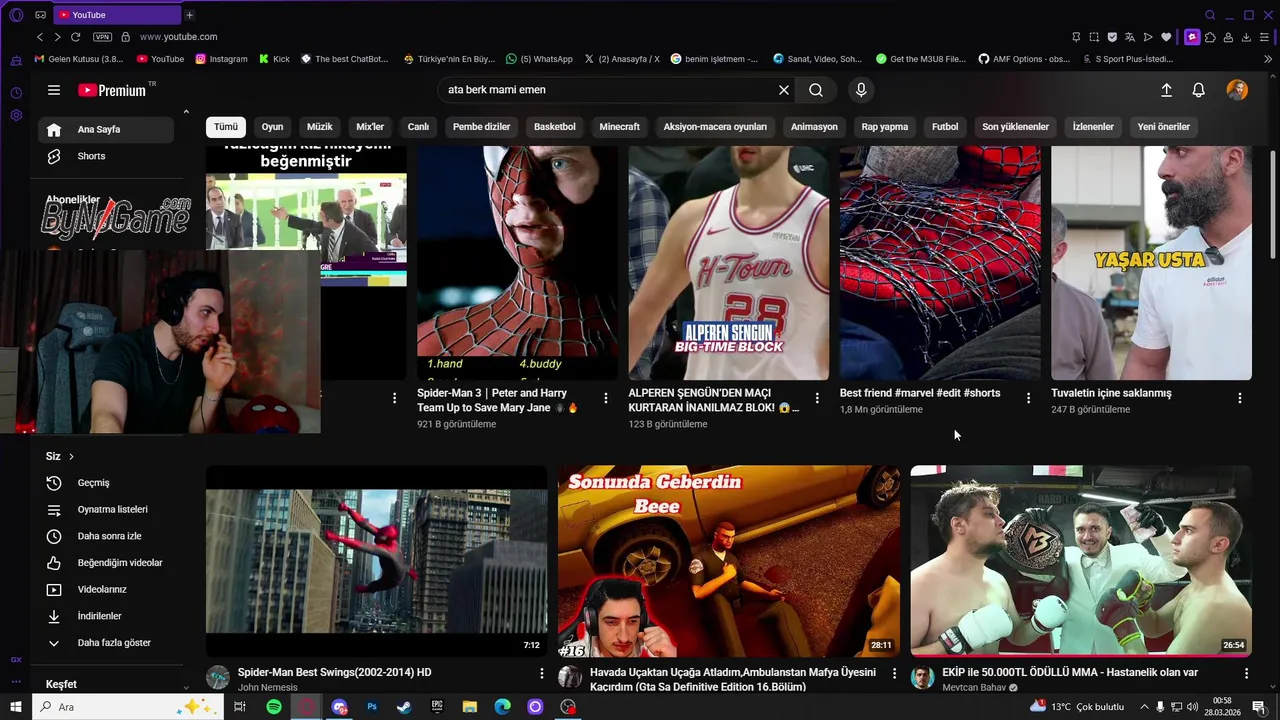Open Daha sonra izle list
Screen dimensions: 1280x720
106,536
